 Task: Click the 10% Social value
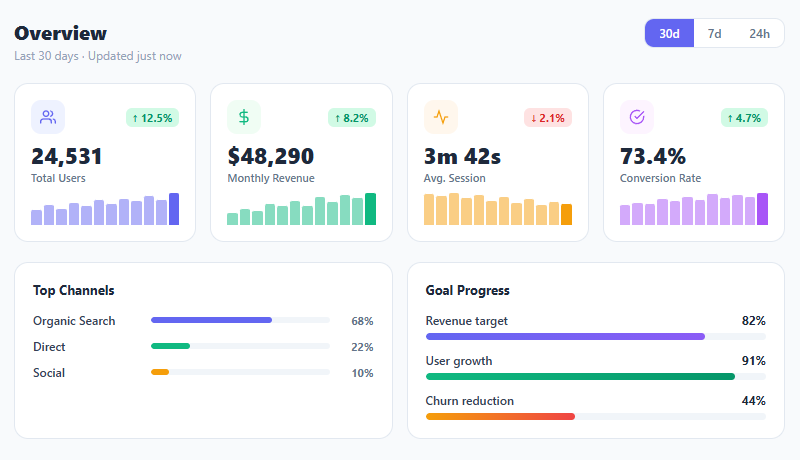click(x=362, y=373)
